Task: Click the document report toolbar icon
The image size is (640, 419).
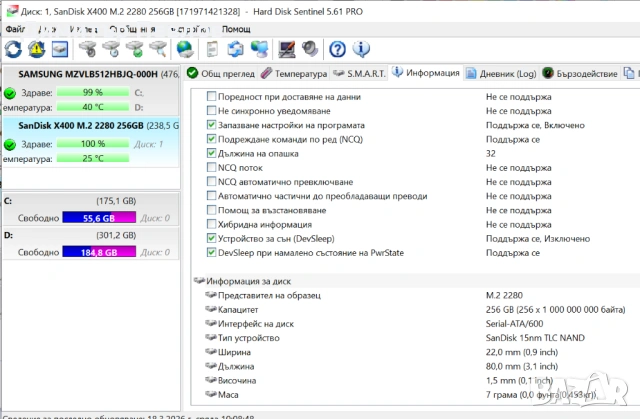Action: tap(212, 49)
